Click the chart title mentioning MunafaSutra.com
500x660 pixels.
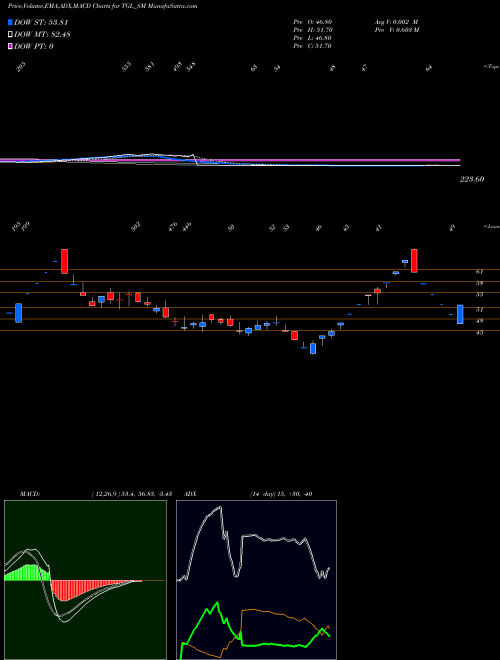point(103,6)
